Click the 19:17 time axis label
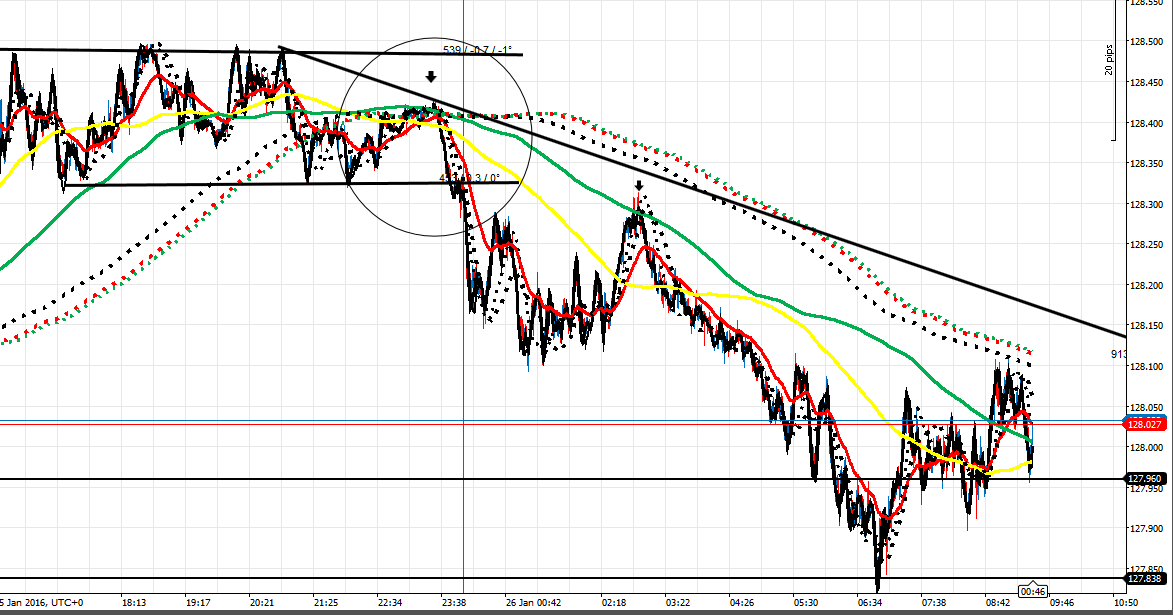The image size is (1173, 615). 198,602
